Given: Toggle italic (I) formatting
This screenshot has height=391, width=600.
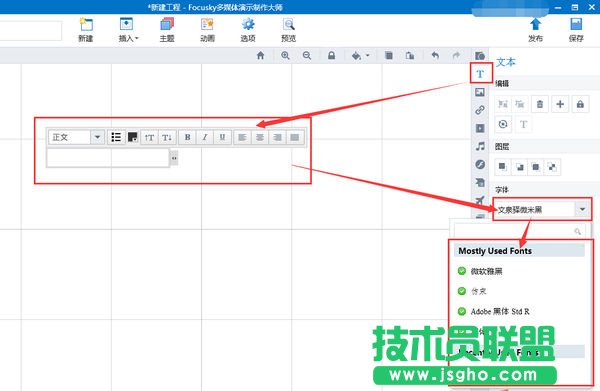Looking at the screenshot, I should tap(205, 137).
